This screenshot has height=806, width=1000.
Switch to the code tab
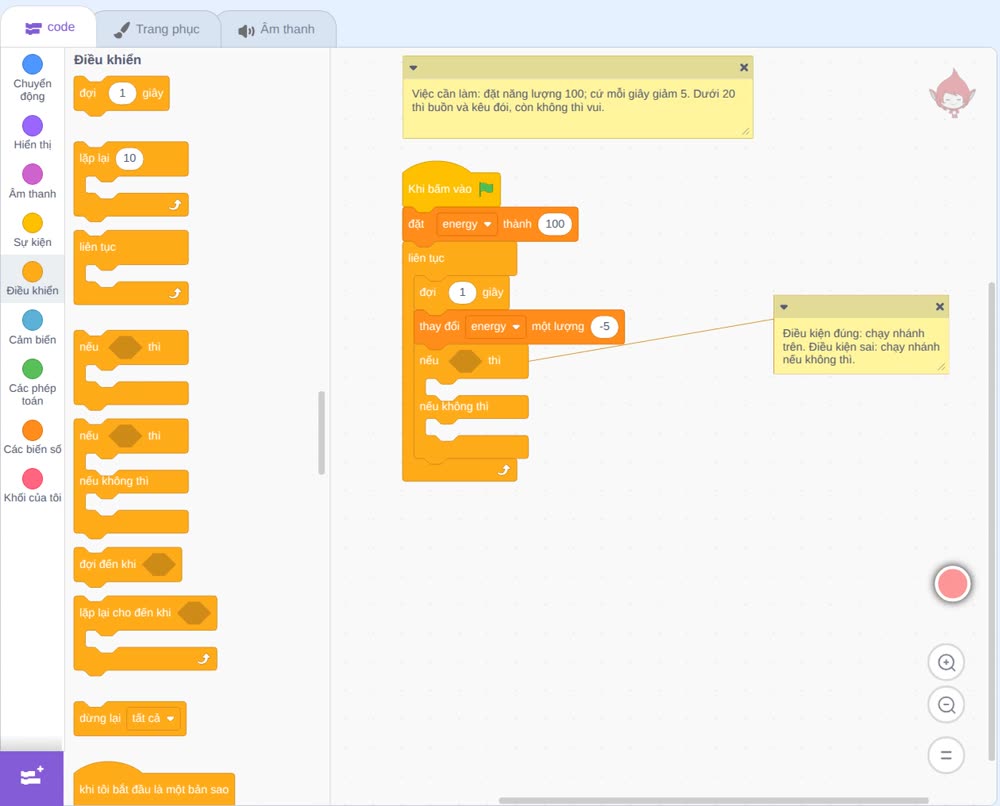tap(49, 27)
